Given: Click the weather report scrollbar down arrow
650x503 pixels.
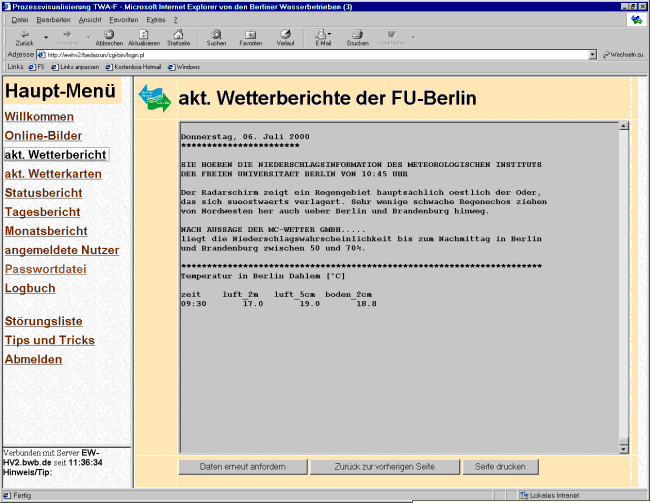Looking at the screenshot, I should pyautogui.click(x=624, y=447).
